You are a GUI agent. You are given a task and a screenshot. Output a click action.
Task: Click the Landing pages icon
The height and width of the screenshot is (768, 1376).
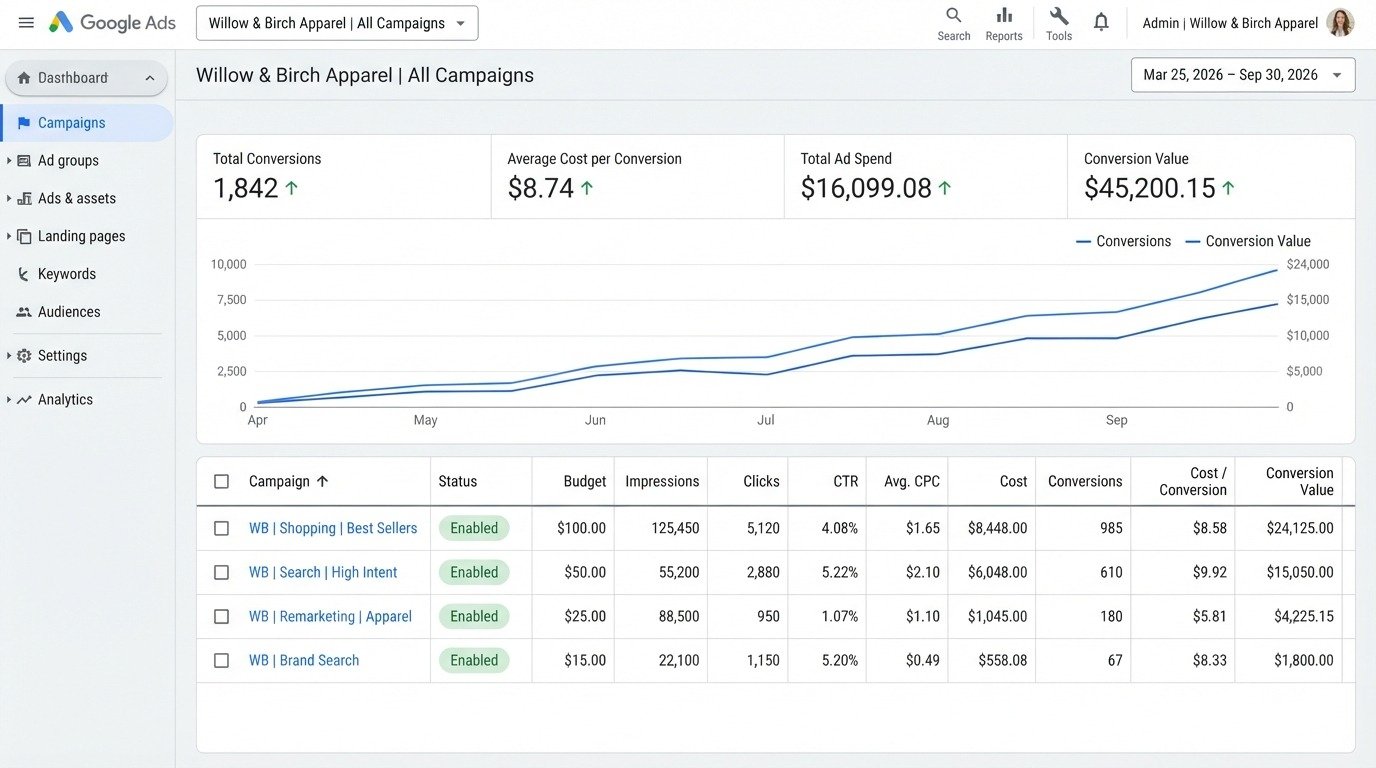point(24,237)
